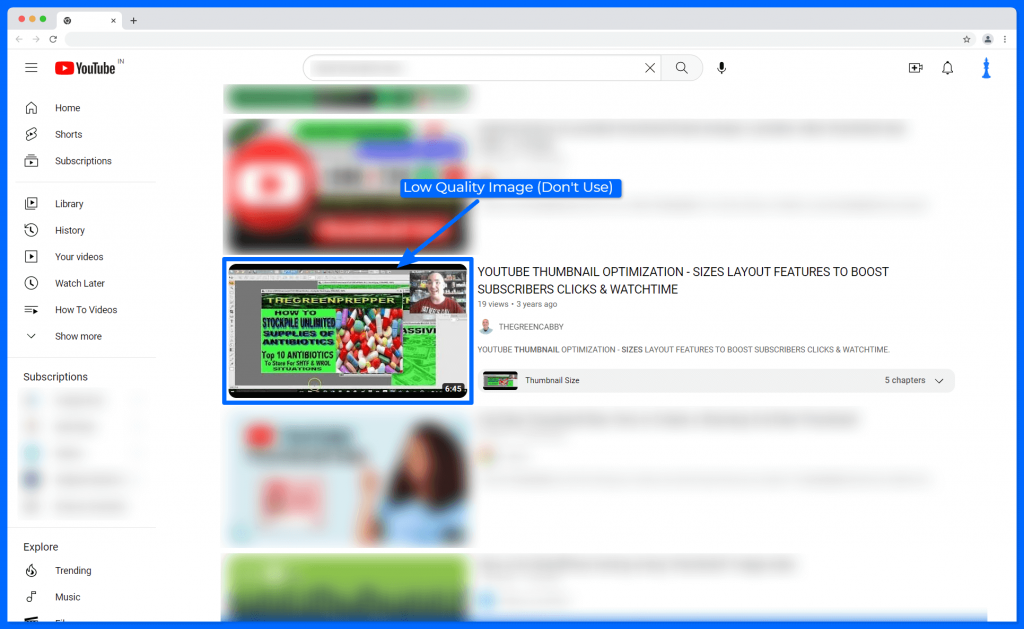1024x629 pixels.
Task: Start voice search with microphone
Action: [721, 68]
